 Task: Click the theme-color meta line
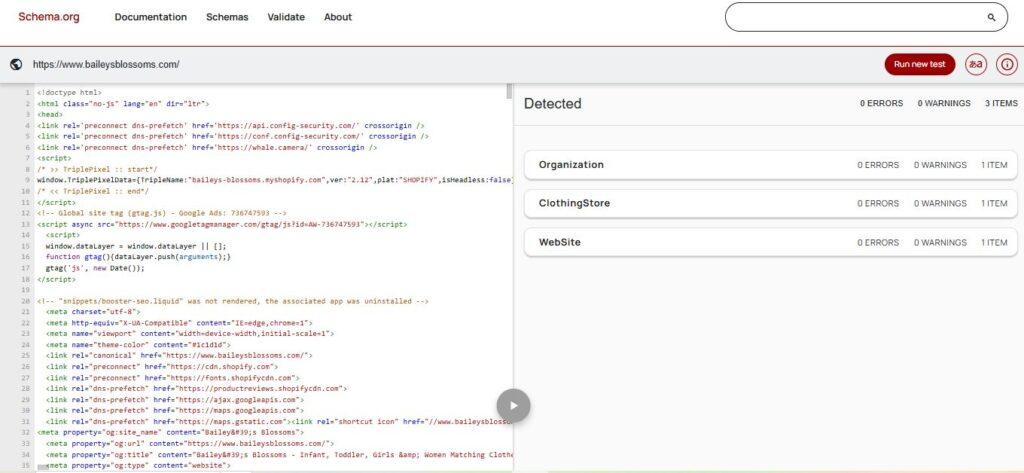pyautogui.click(x=138, y=345)
